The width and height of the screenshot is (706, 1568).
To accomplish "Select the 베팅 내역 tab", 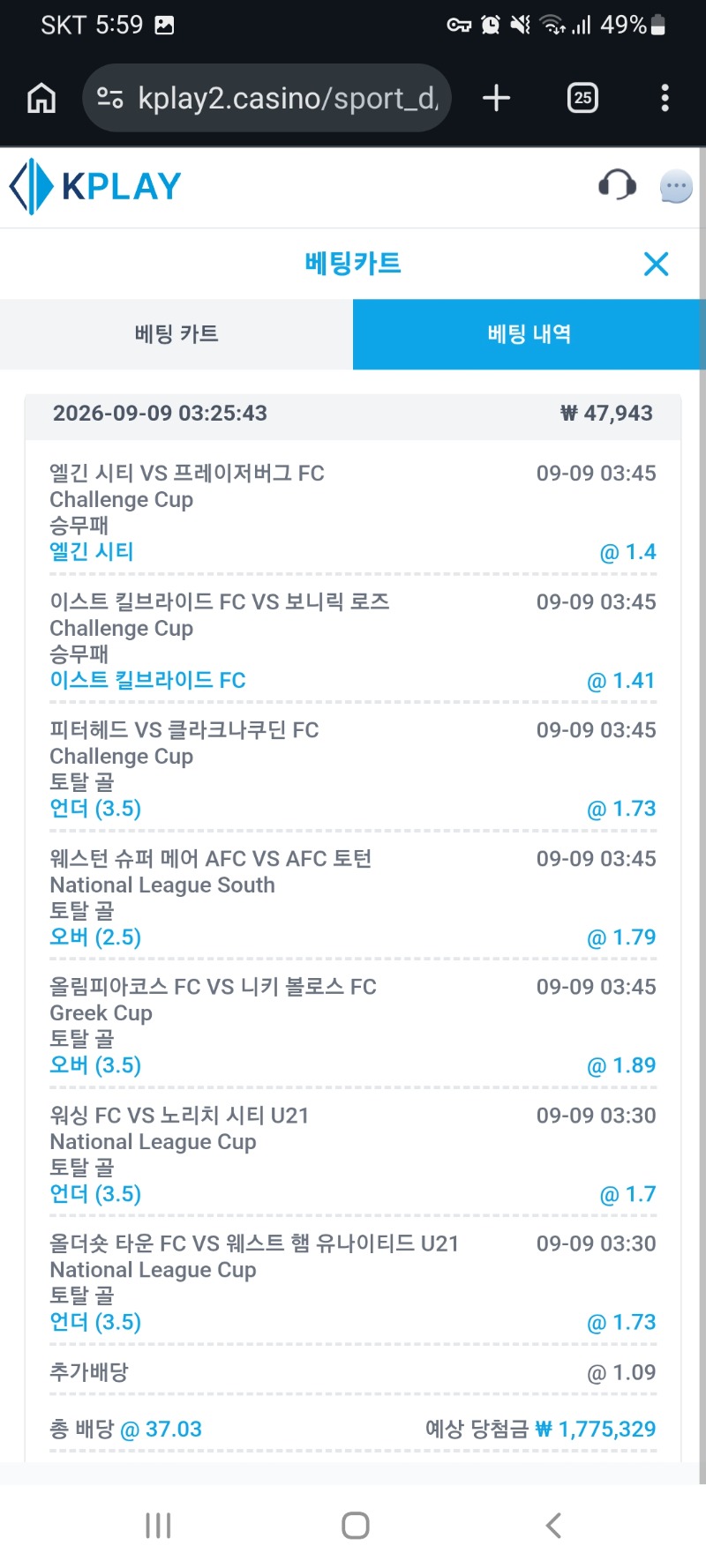I will (x=529, y=334).
